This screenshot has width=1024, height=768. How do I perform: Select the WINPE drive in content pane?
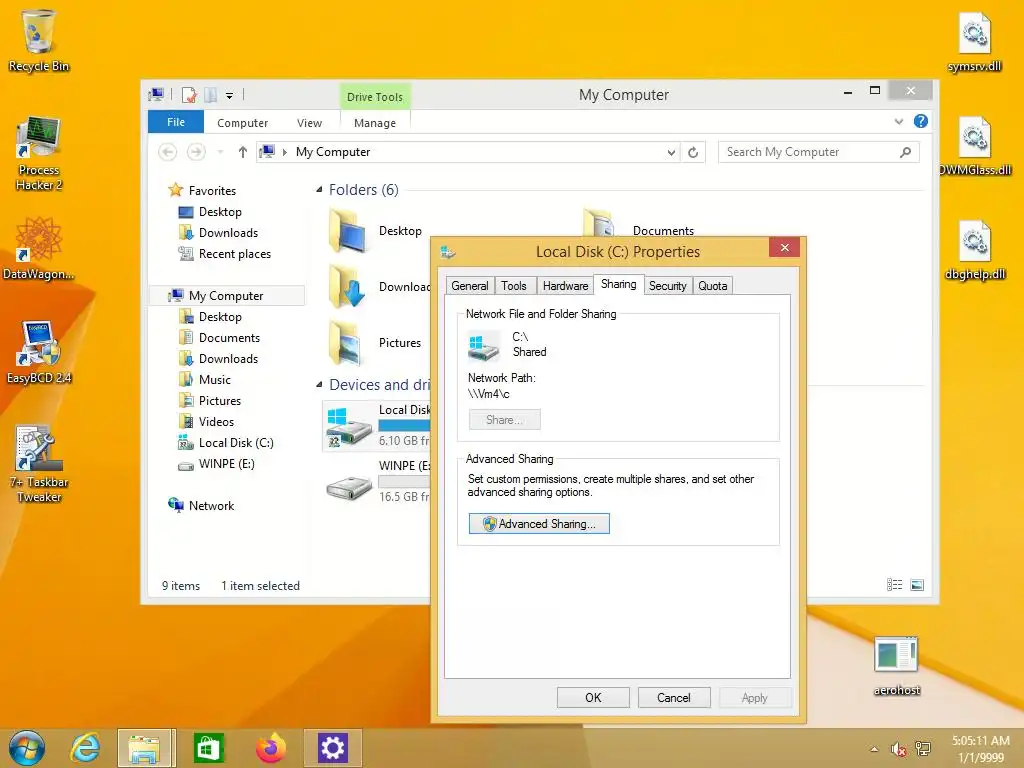click(x=377, y=482)
